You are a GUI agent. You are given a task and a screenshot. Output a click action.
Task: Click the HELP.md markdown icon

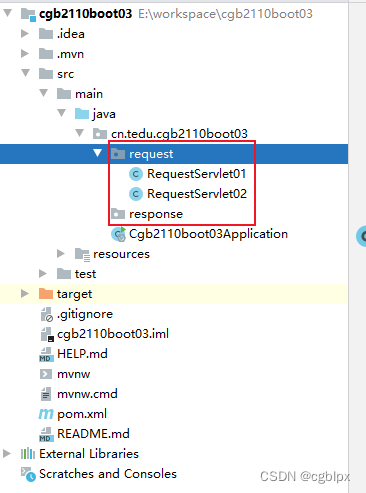[46, 355]
